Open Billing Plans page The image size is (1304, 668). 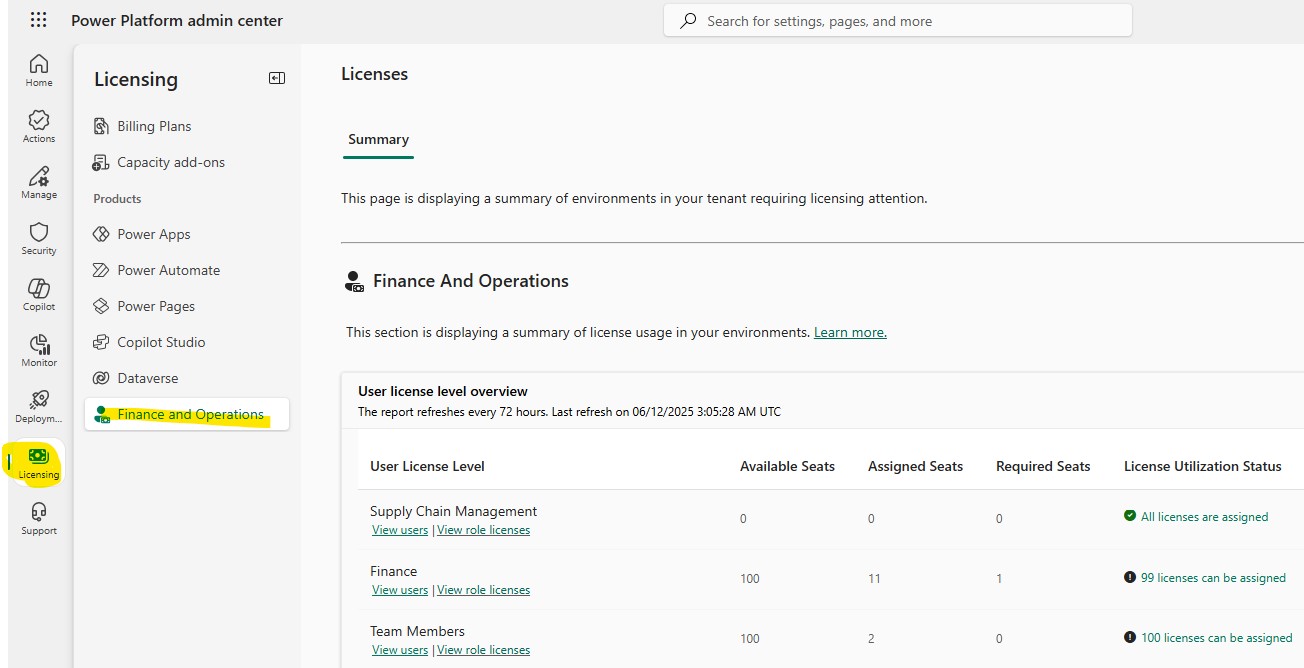click(154, 126)
